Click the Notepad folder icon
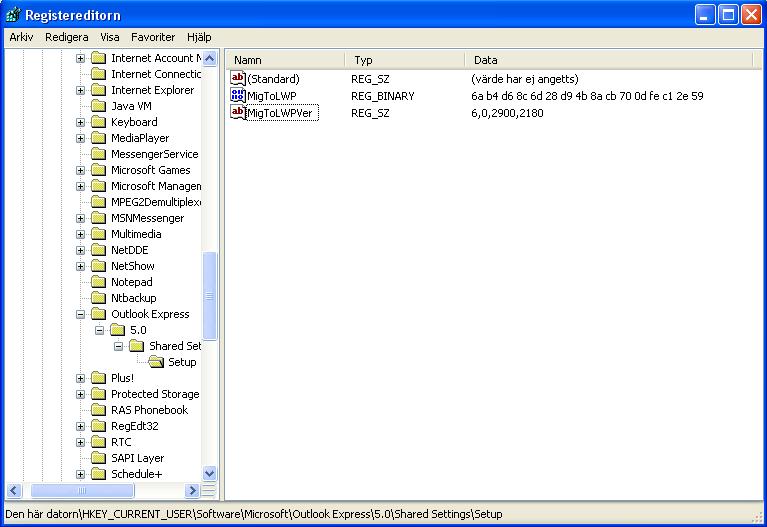Image resolution: width=767 pixels, height=527 pixels. [x=98, y=282]
